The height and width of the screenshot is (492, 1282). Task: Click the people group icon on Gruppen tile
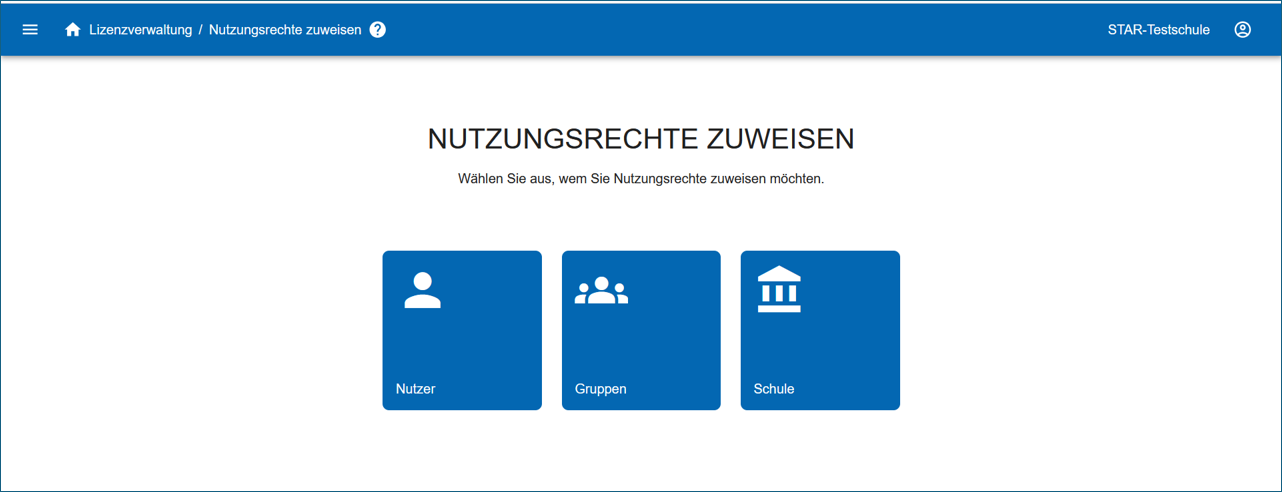click(601, 291)
